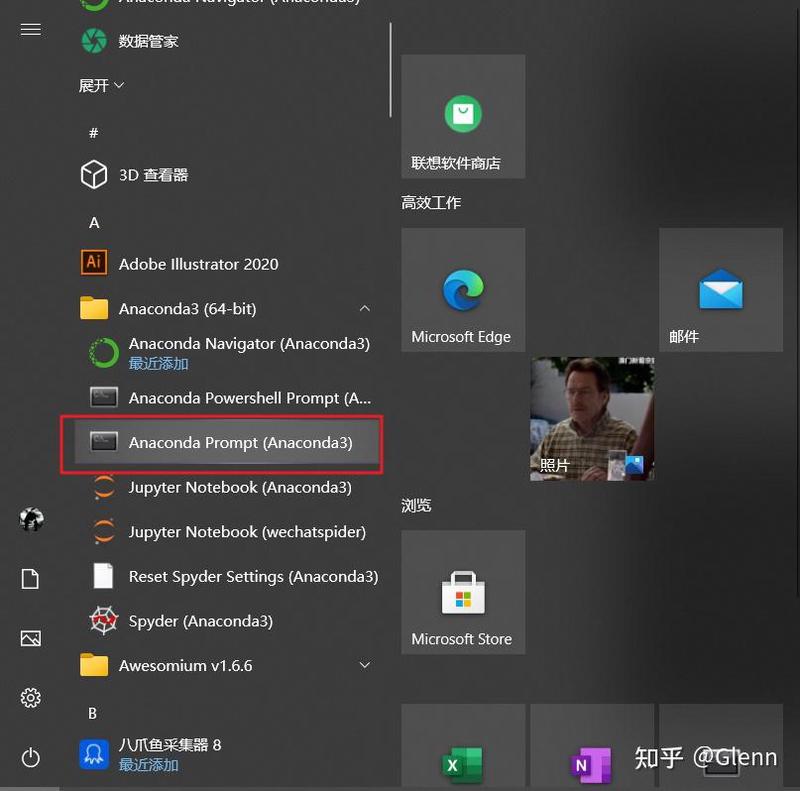Image resolution: width=800 pixels, height=791 pixels.
Task: Launch Adobe Illustrator 2020 icon
Action: pos(94,262)
